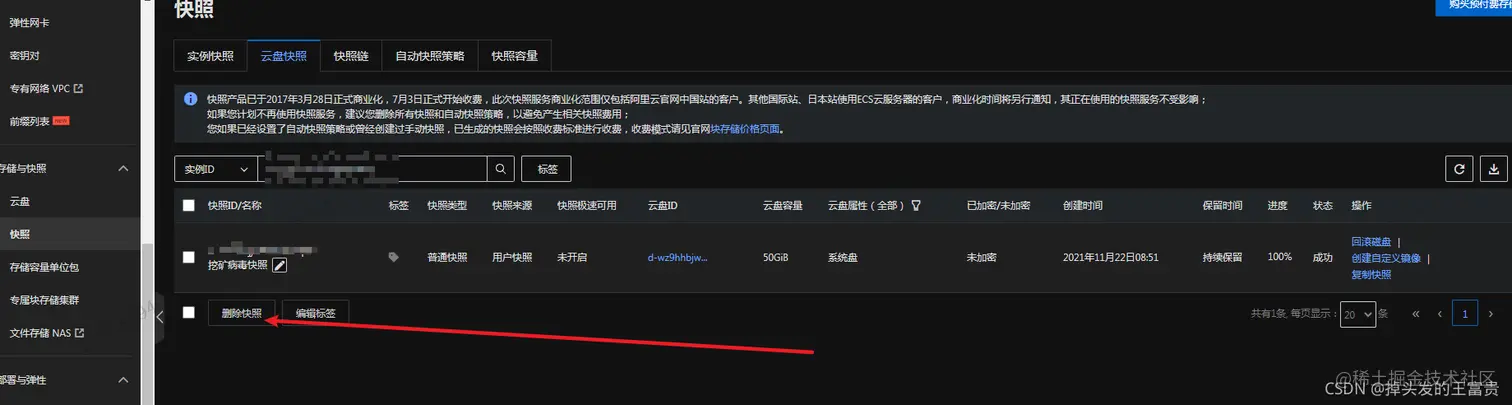
Task: Click the 回滚磁盘 action link
Action: point(1371,241)
